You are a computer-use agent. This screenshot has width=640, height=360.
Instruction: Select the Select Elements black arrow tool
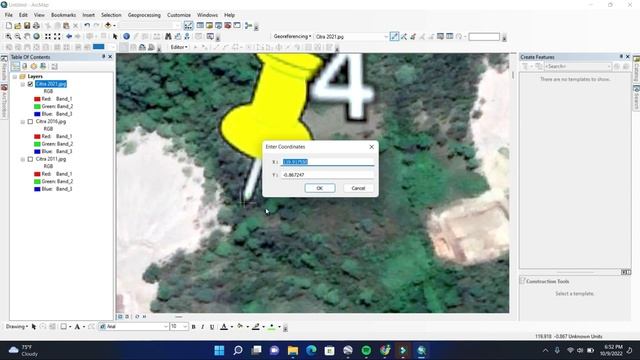pyautogui.click(x=115, y=37)
